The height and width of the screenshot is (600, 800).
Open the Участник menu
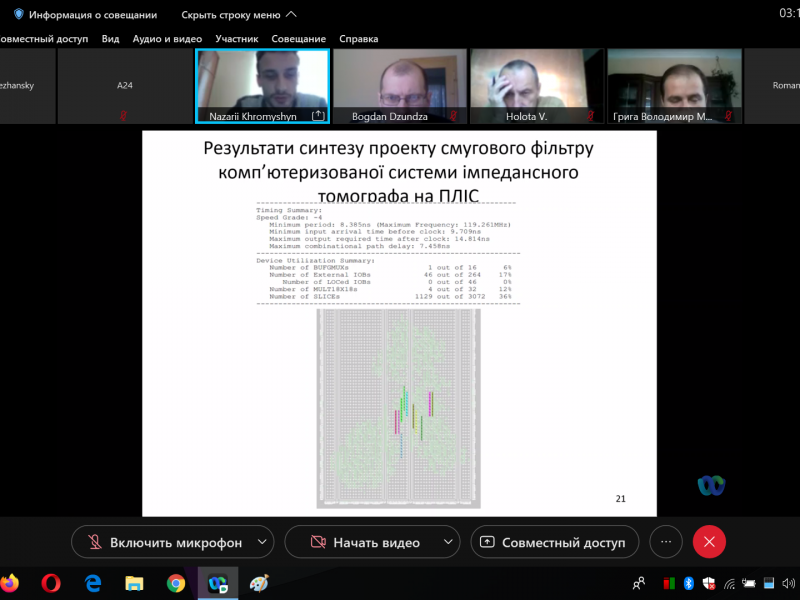[x=236, y=39]
